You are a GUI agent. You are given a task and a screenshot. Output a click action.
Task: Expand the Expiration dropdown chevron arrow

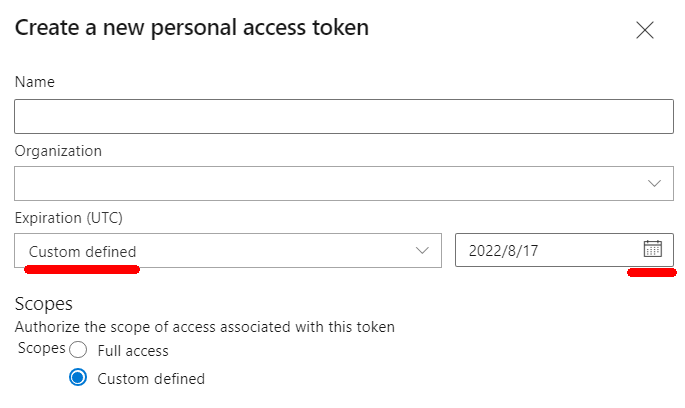(422, 251)
